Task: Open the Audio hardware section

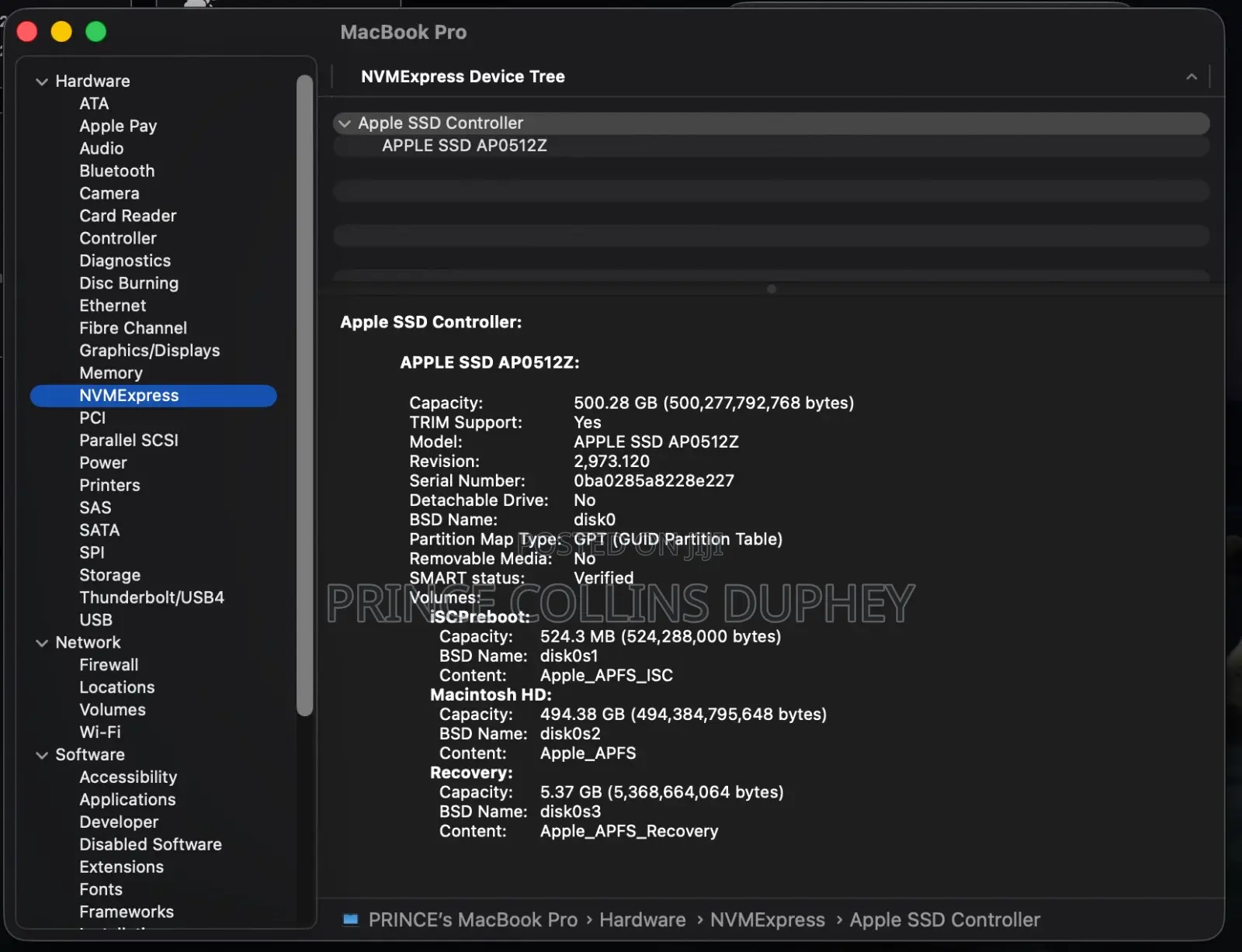Action: tap(101, 148)
